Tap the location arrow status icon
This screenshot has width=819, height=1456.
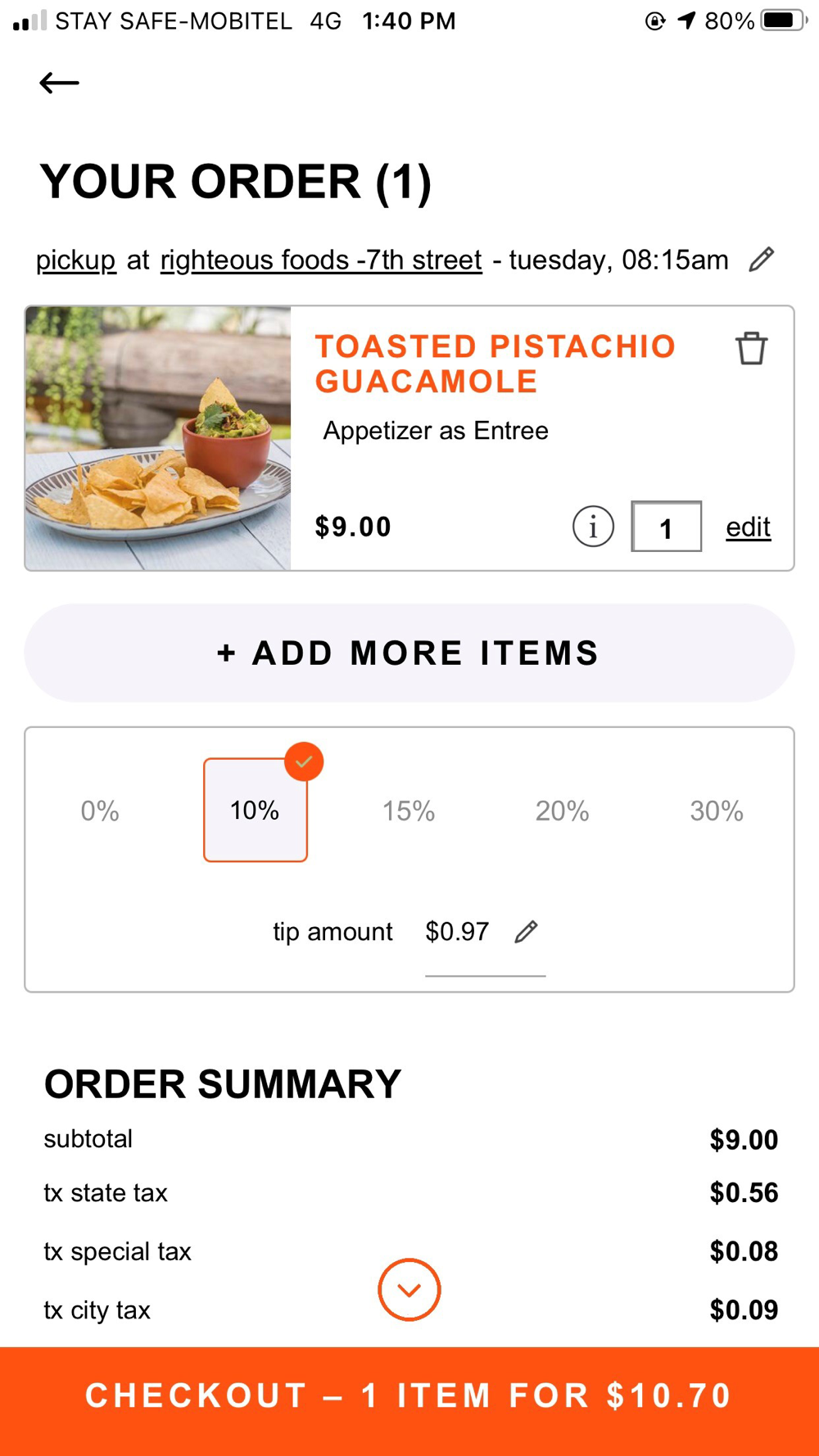pyautogui.click(x=686, y=20)
